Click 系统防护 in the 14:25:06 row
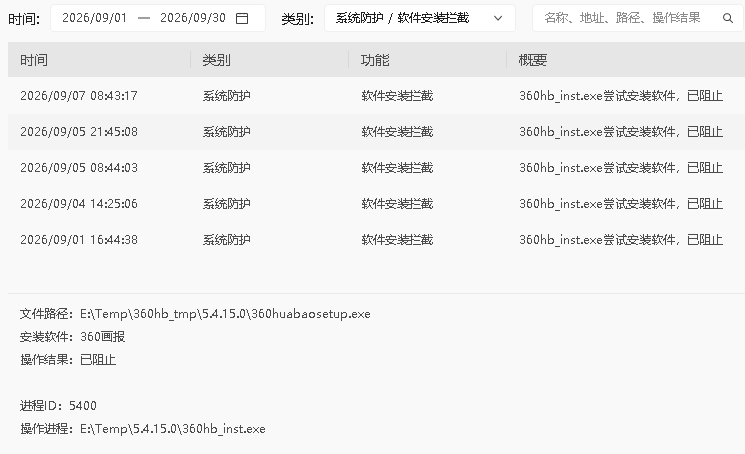Viewport: 745px width, 454px height. pos(227,204)
